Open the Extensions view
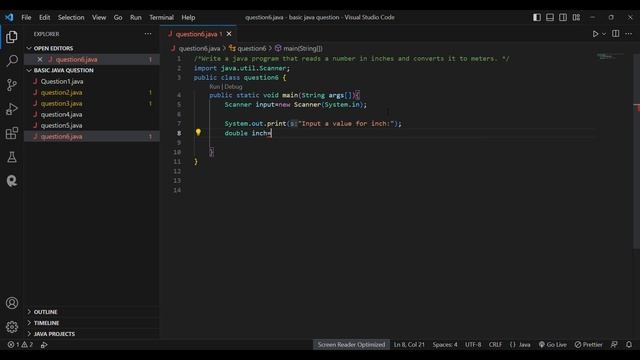This screenshot has width=640, height=360. [12, 133]
